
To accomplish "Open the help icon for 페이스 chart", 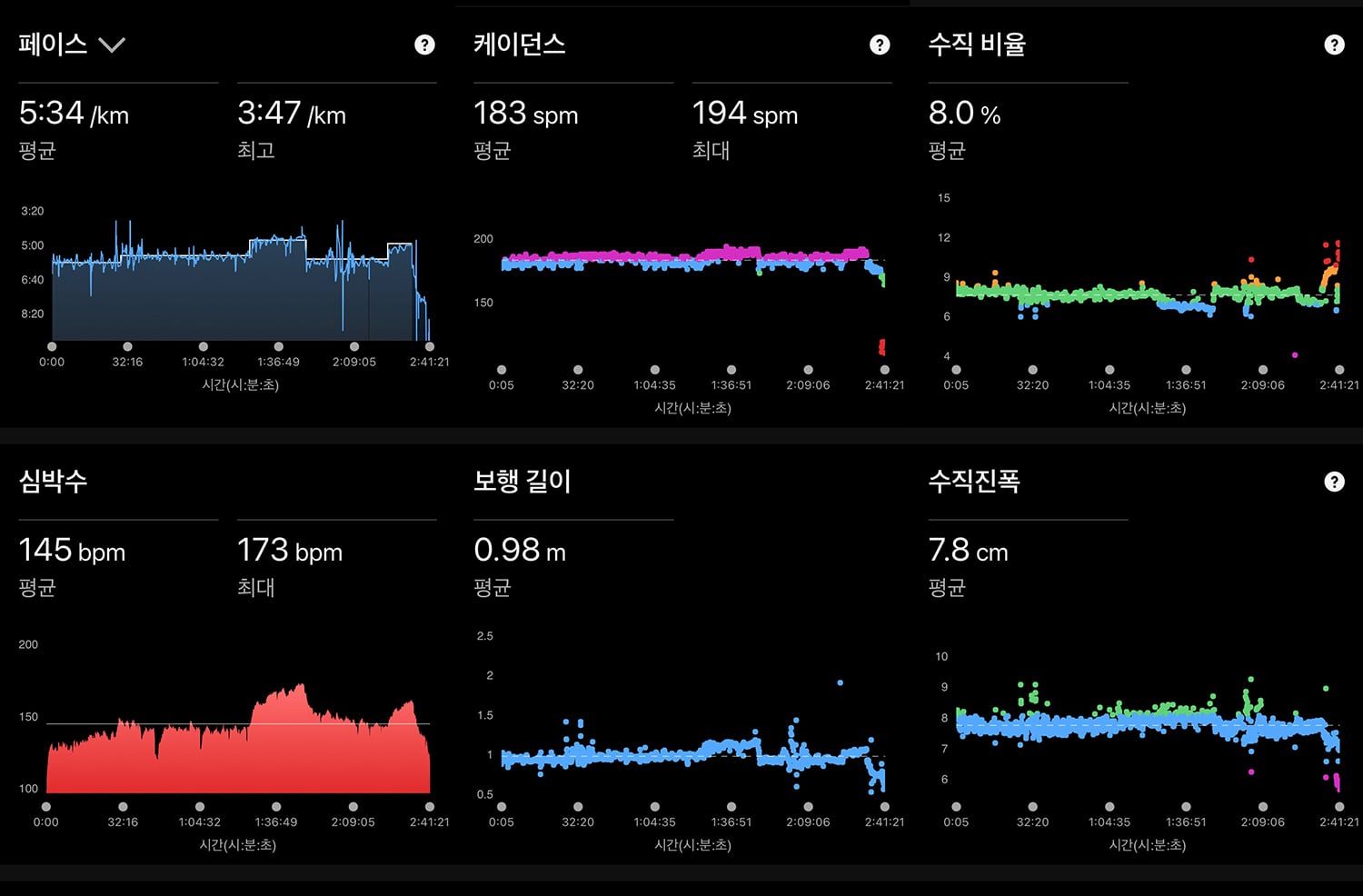I will point(424,45).
